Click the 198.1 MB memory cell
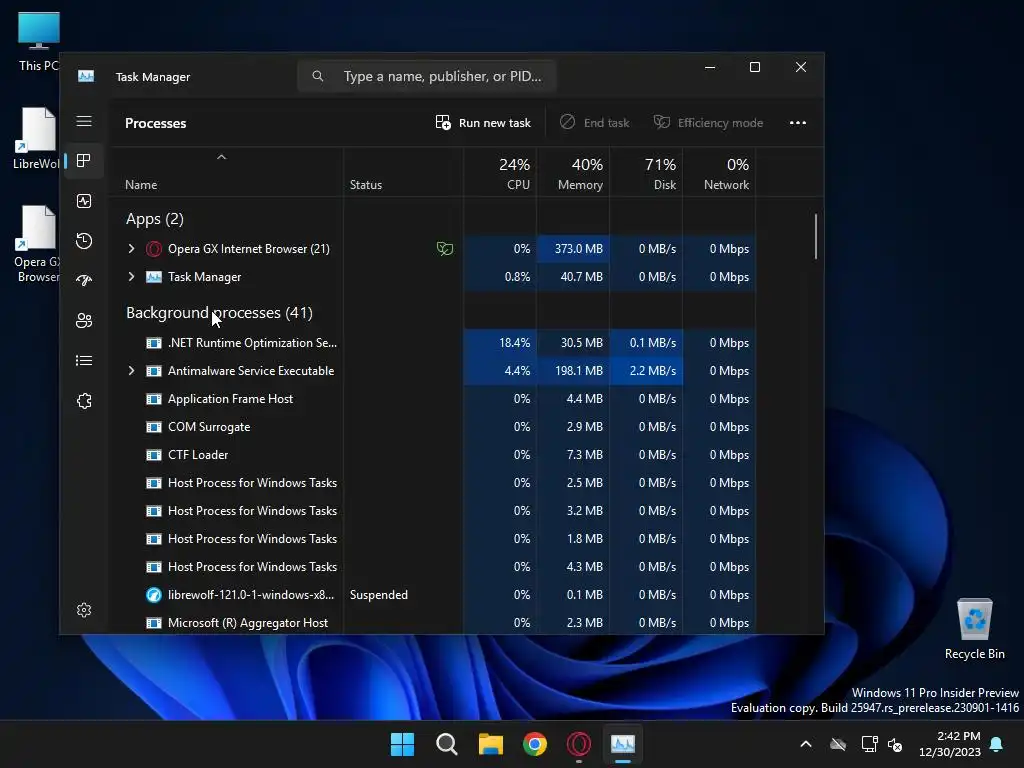Screen dimensions: 1024x768 [573, 371]
